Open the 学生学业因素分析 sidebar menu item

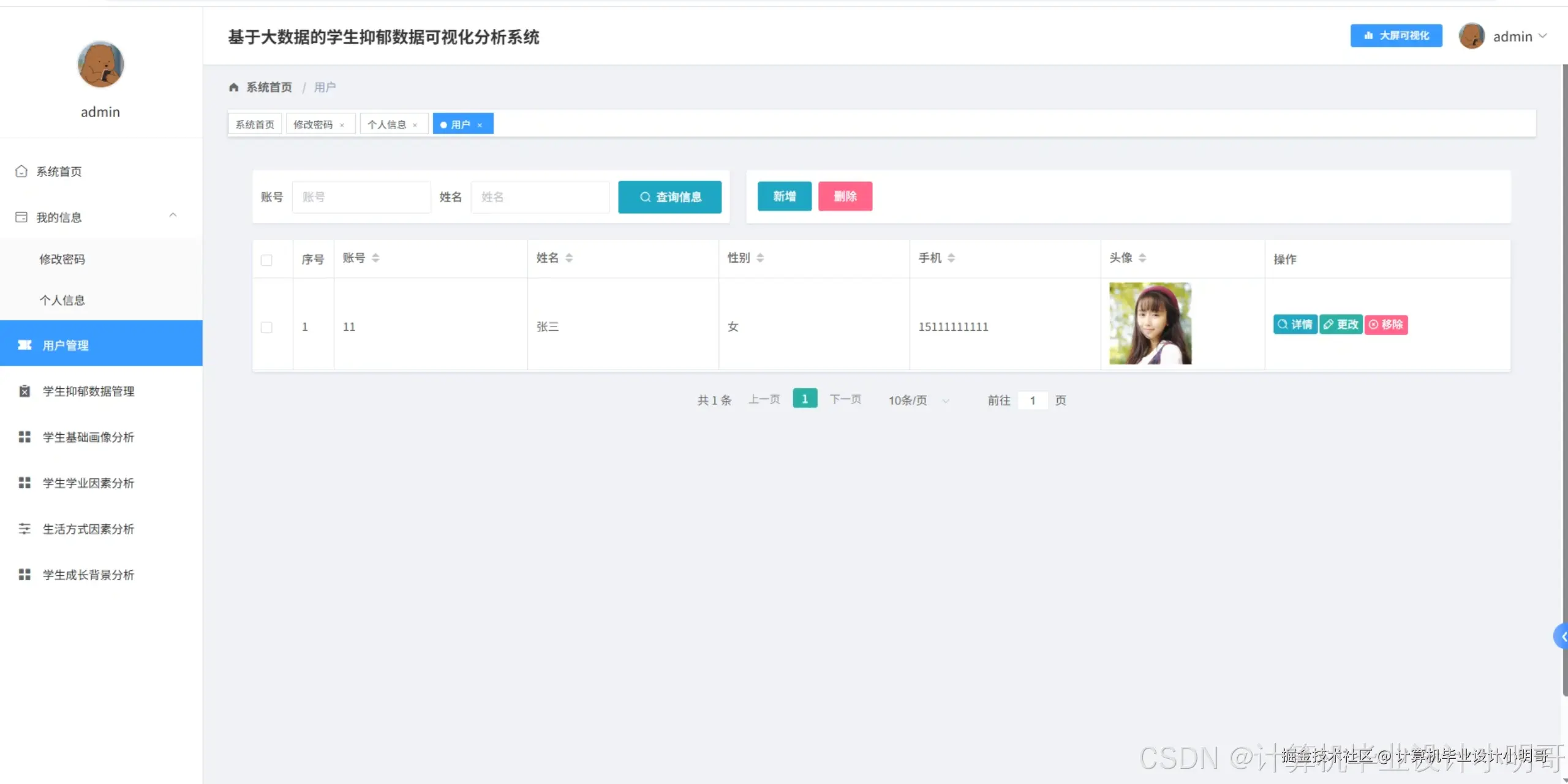pyautogui.click(x=88, y=483)
